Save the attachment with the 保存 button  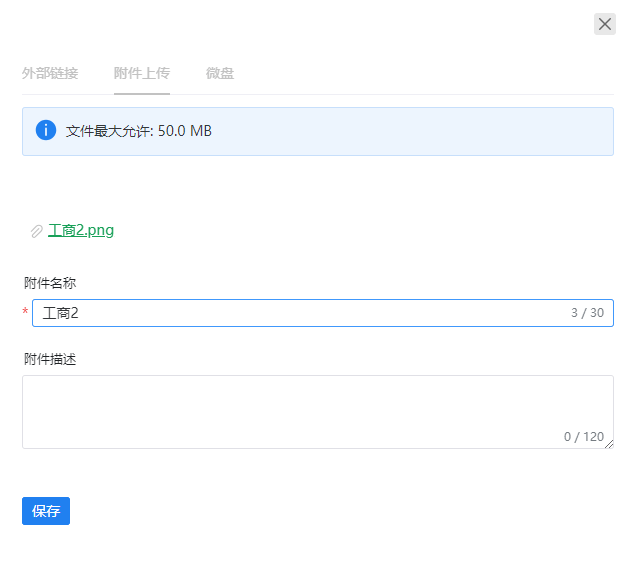tap(46, 511)
